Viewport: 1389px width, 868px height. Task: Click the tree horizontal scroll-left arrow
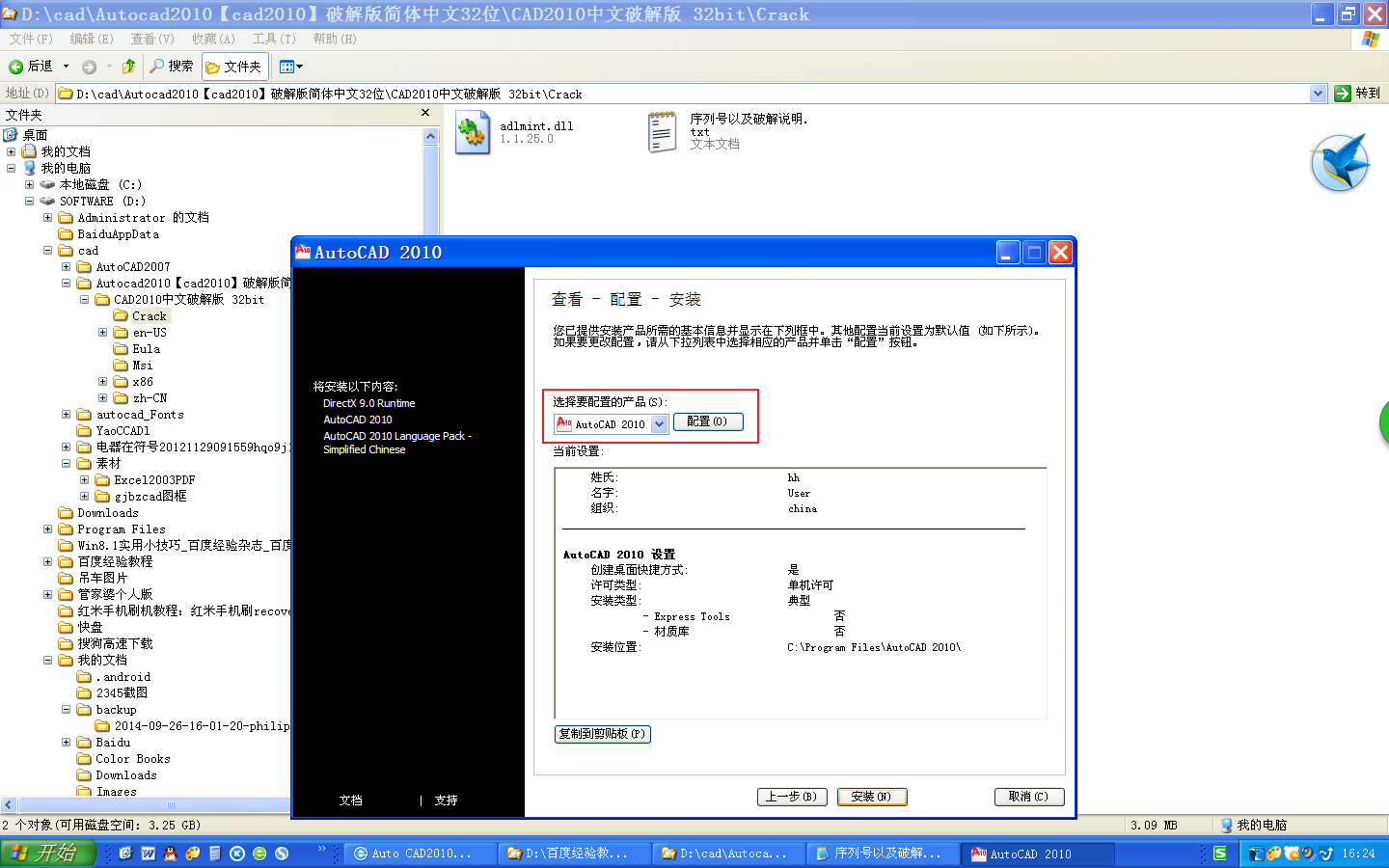[x=9, y=804]
